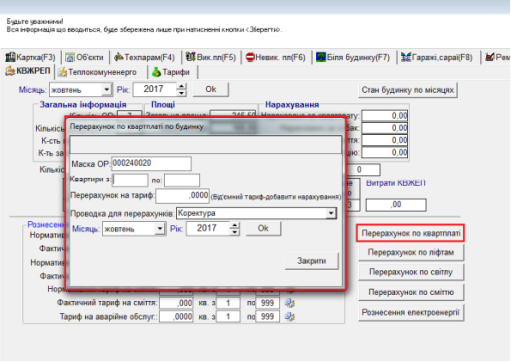This screenshot has width=511, height=362.
Task: Click the Закрити button in dialog
Action: coord(312,261)
